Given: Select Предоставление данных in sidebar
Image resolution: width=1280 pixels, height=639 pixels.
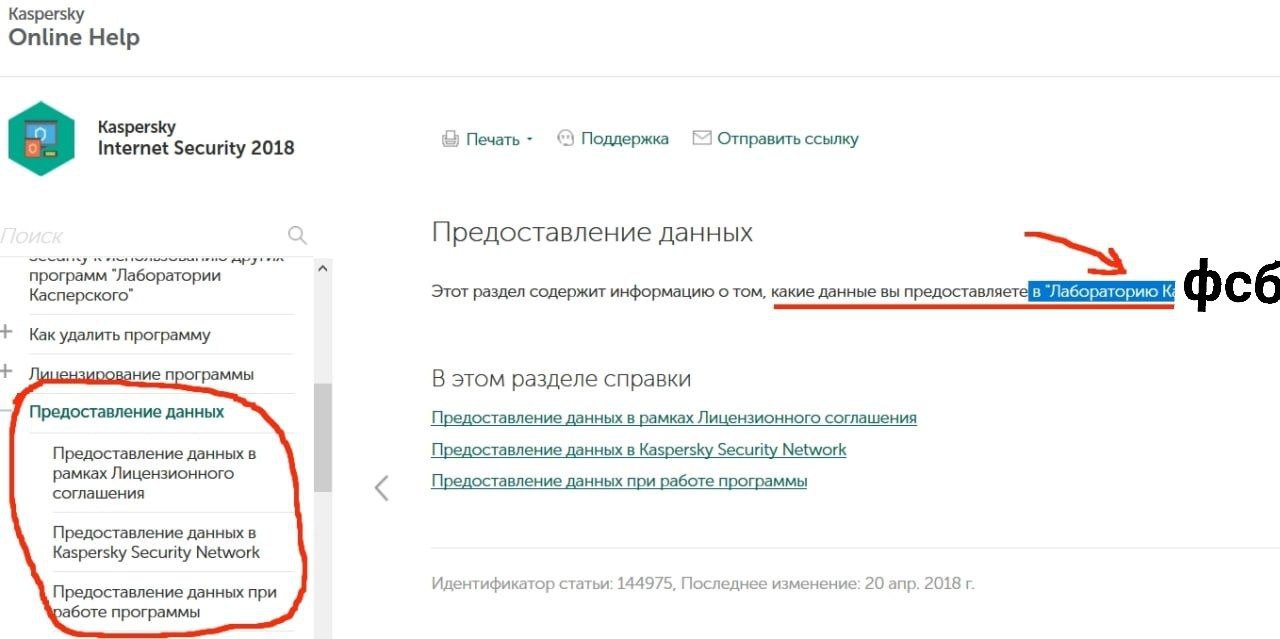Looking at the screenshot, I should pyautogui.click(x=127, y=412).
